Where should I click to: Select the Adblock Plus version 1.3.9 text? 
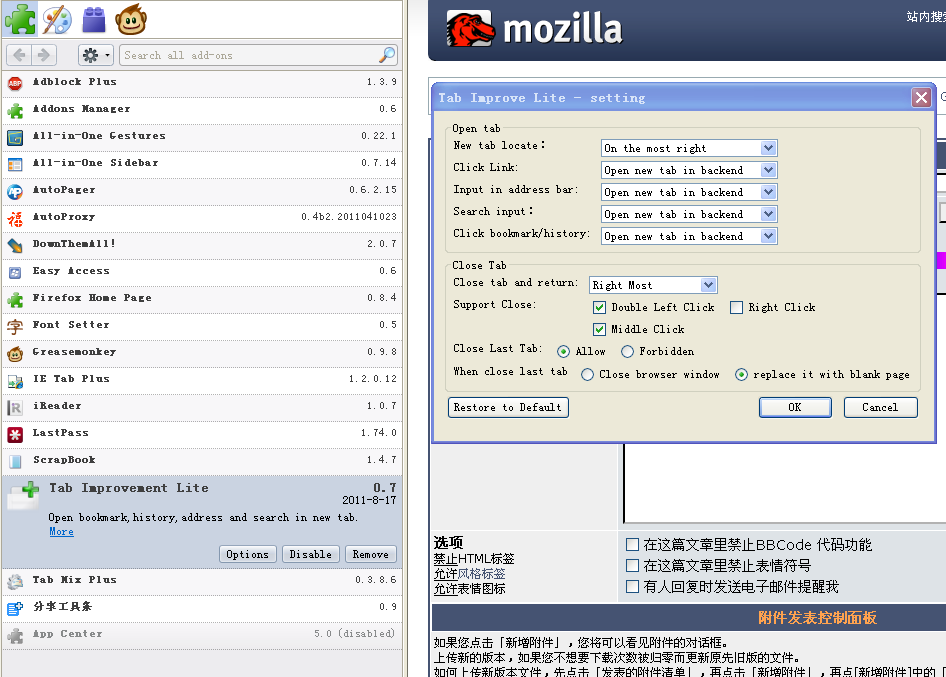[382, 81]
